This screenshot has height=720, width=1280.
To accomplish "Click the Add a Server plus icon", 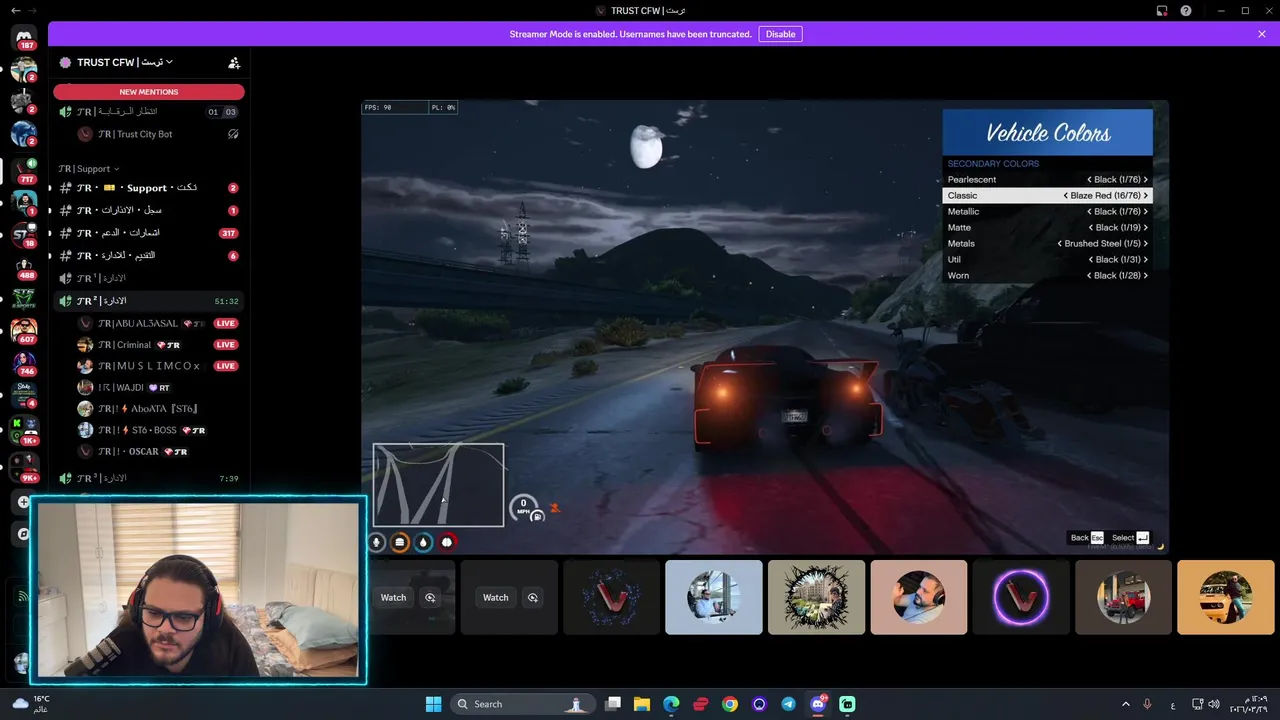I will [x=24, y=502].
